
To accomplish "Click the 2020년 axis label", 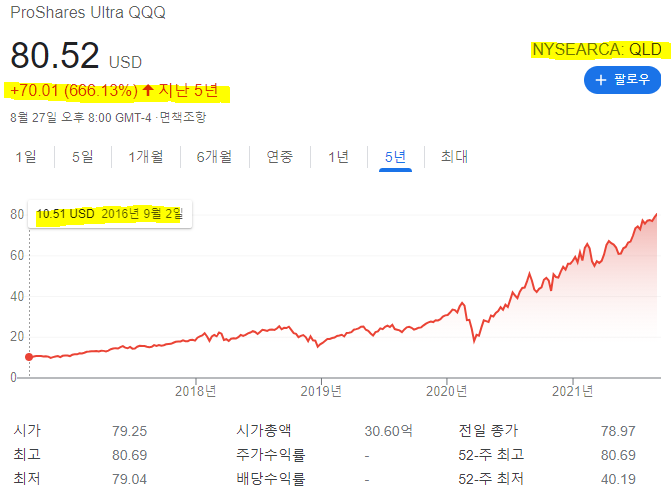I will click(446, 391).
